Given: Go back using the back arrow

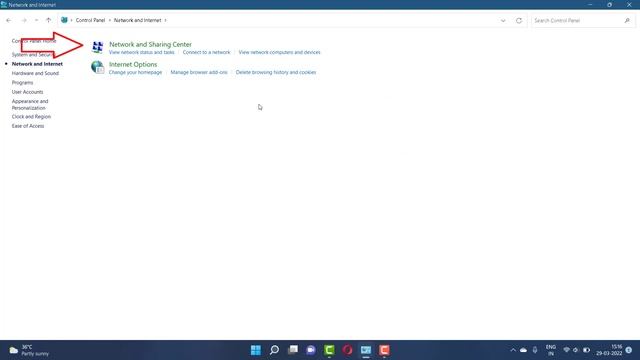Looking at the screenshot, I should 9,20.
